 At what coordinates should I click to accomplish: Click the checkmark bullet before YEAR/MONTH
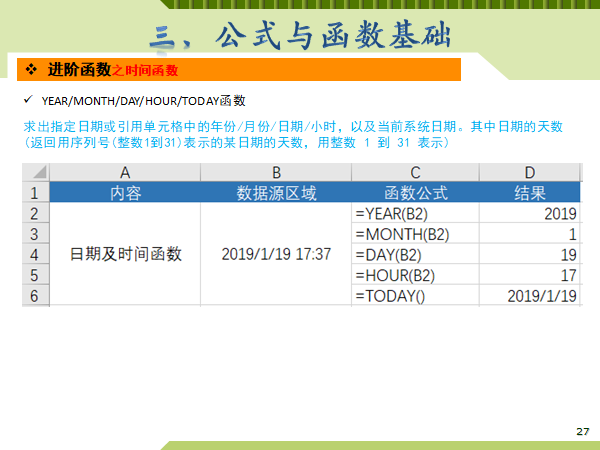[28, 100]
